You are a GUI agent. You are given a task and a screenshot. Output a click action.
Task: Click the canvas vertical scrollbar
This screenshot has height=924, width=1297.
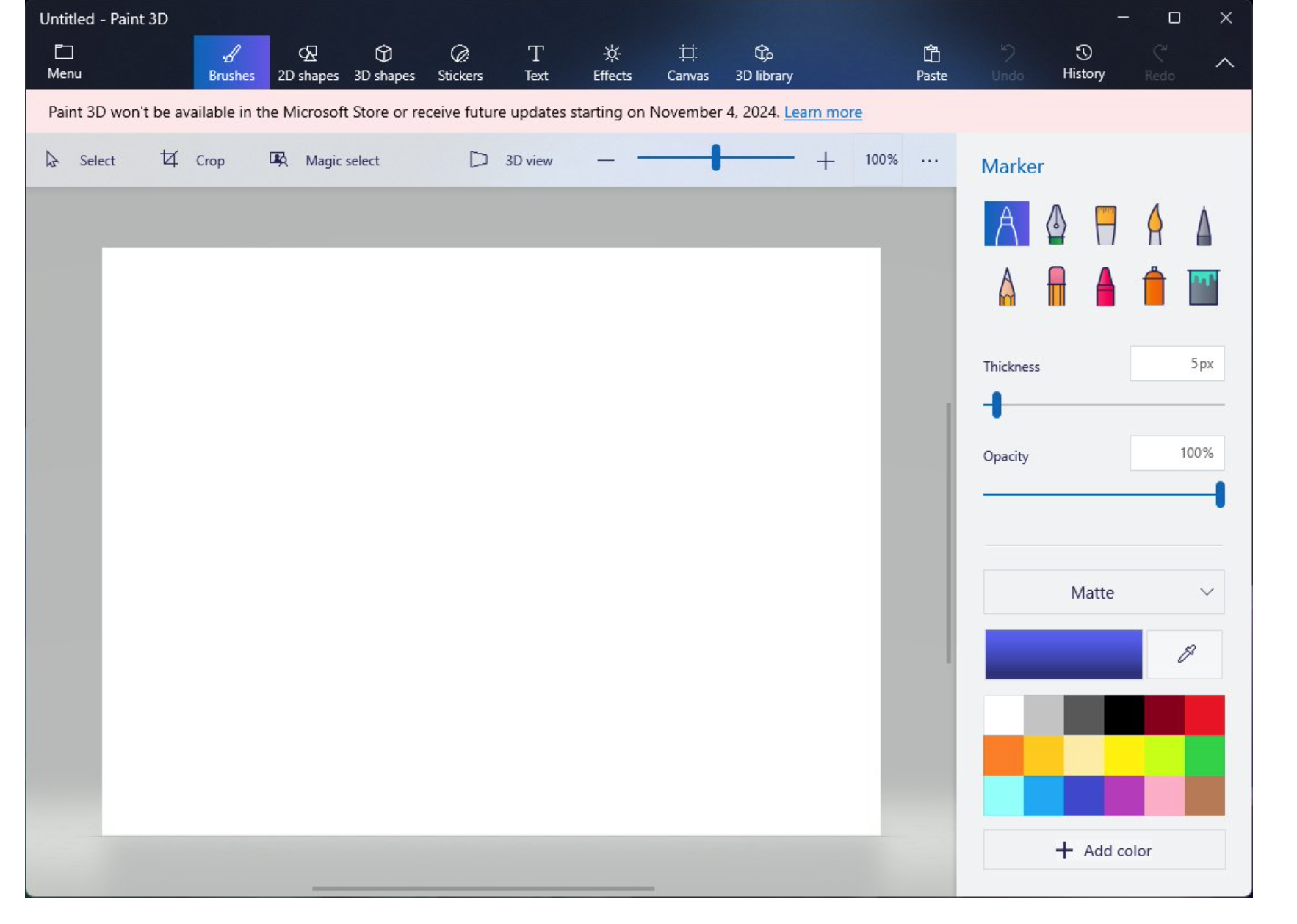[948, 533]
